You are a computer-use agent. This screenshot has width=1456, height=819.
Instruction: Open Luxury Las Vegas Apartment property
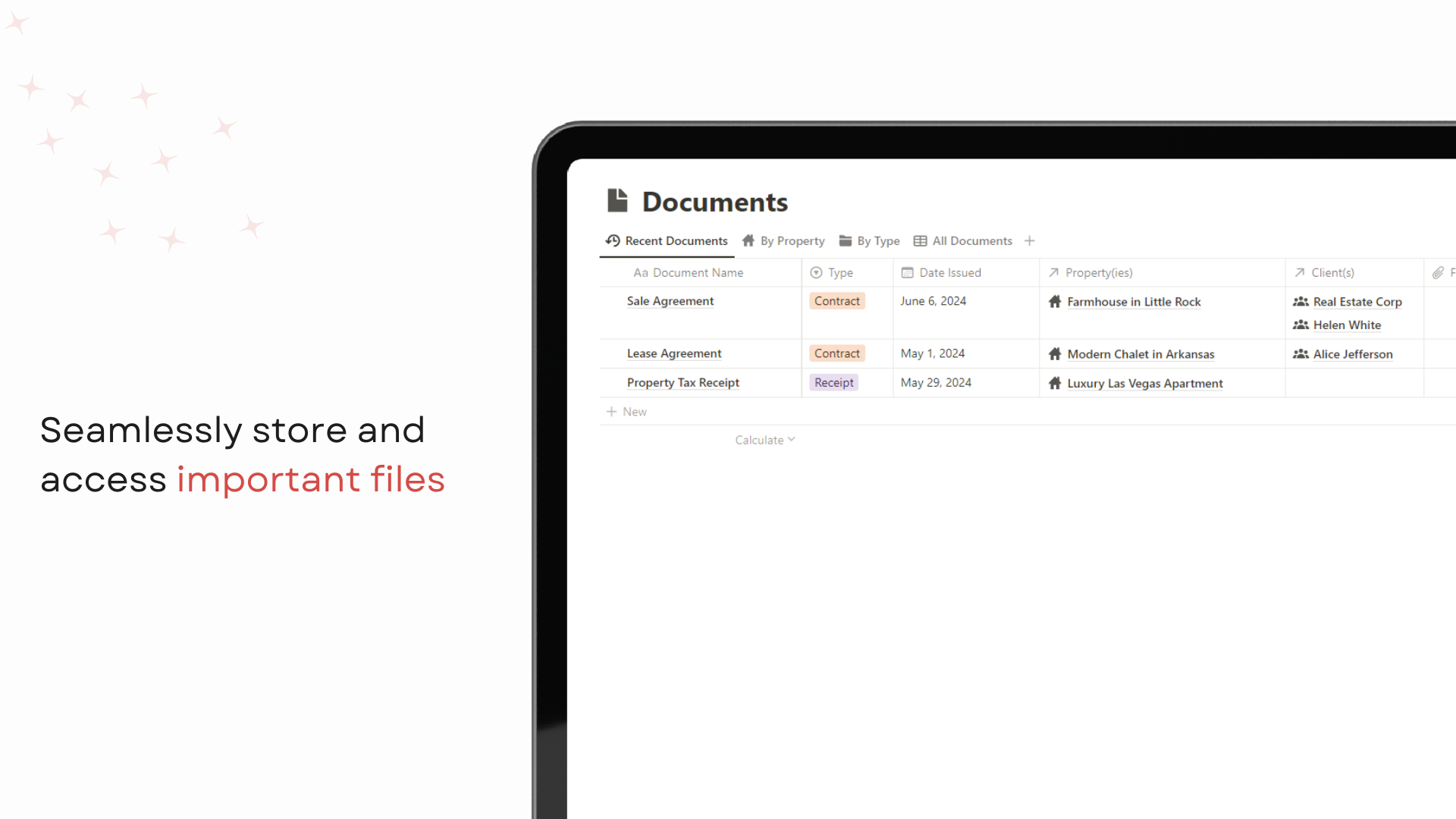[x=1145, y=384]
